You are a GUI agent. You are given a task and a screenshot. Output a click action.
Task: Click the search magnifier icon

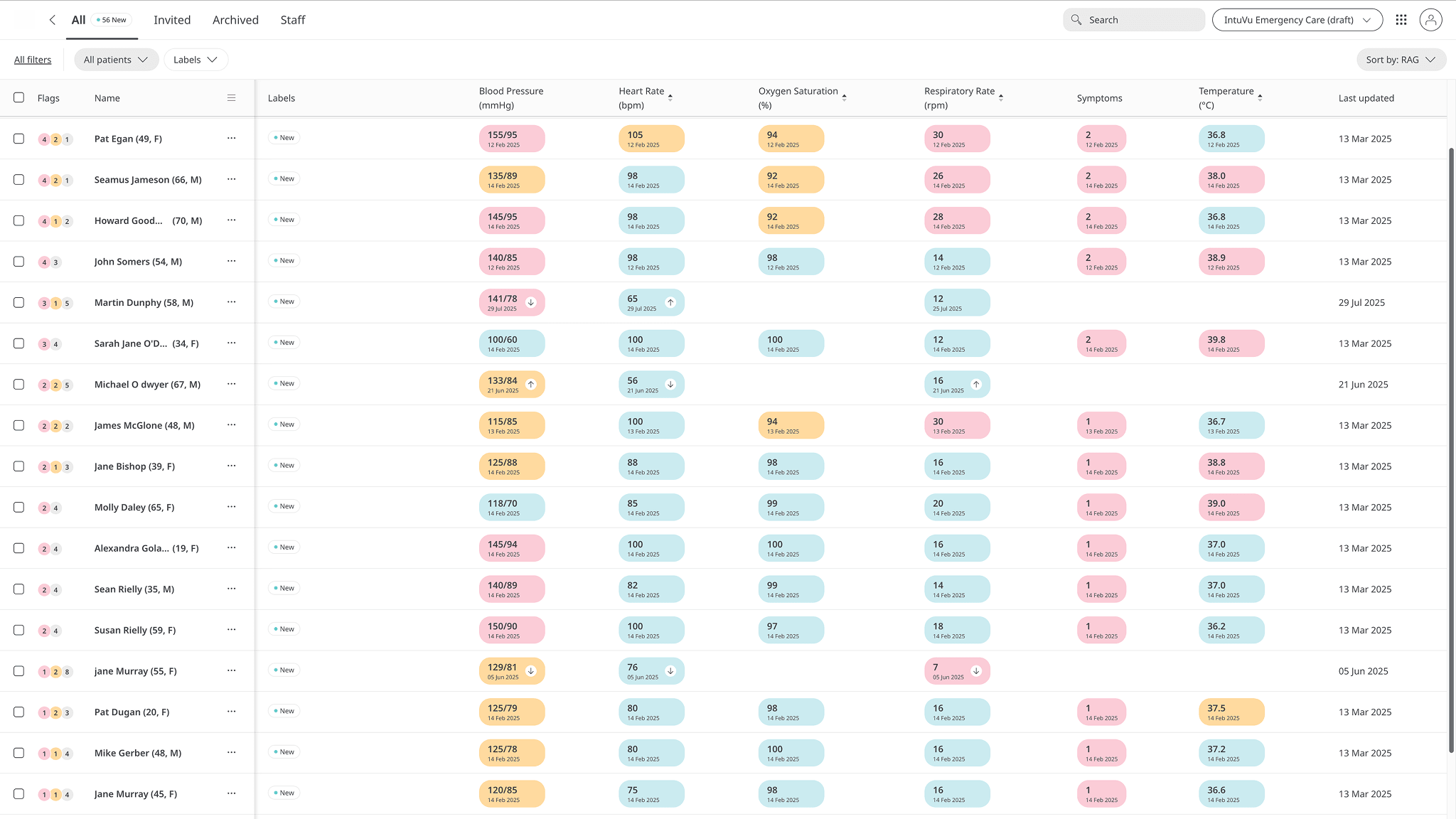pos(1076,19)
